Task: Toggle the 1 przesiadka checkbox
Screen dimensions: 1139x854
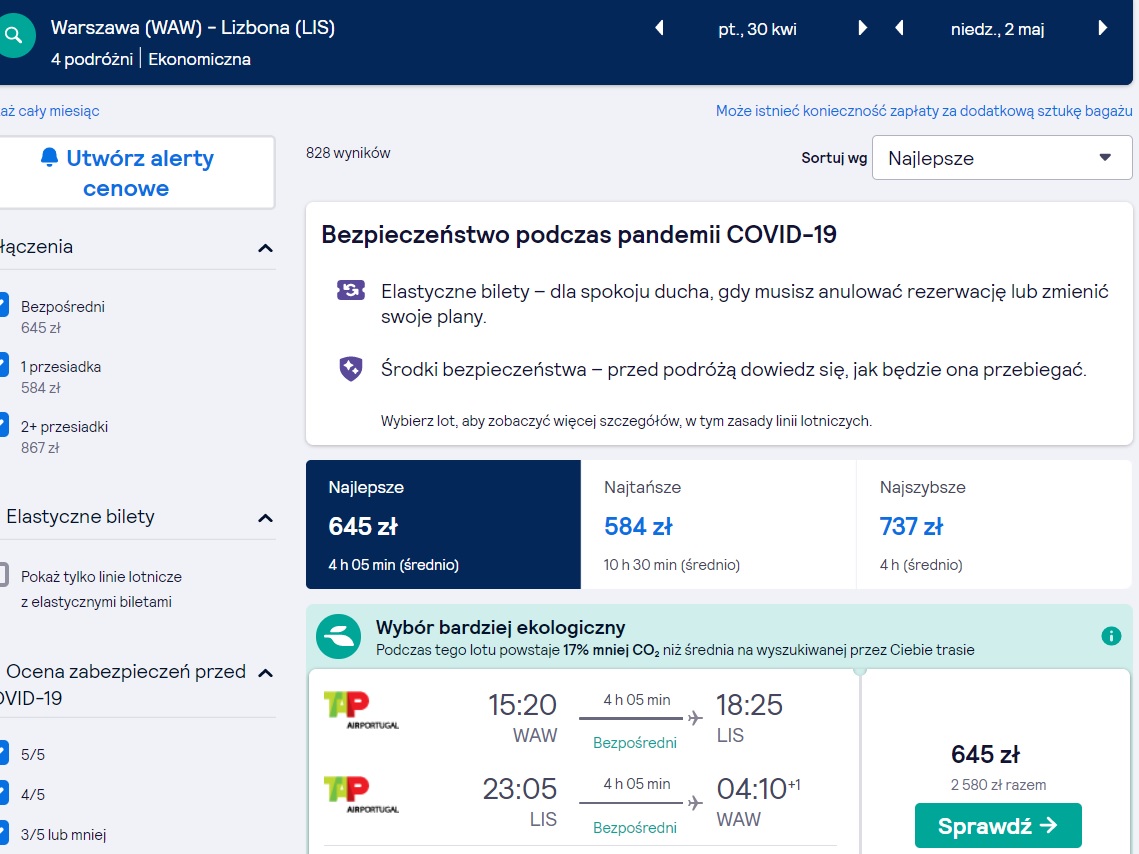Action: coord(3,365)
